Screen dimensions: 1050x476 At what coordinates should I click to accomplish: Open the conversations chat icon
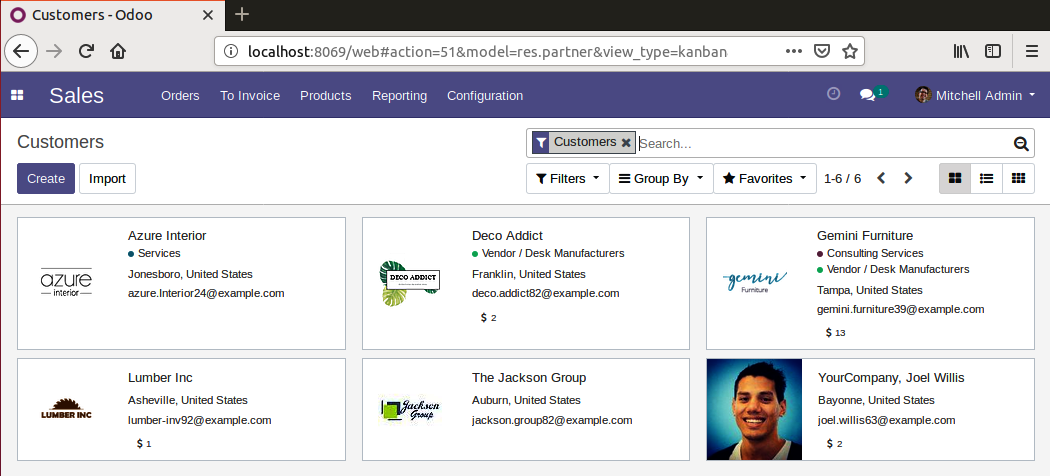click(868, 95)
